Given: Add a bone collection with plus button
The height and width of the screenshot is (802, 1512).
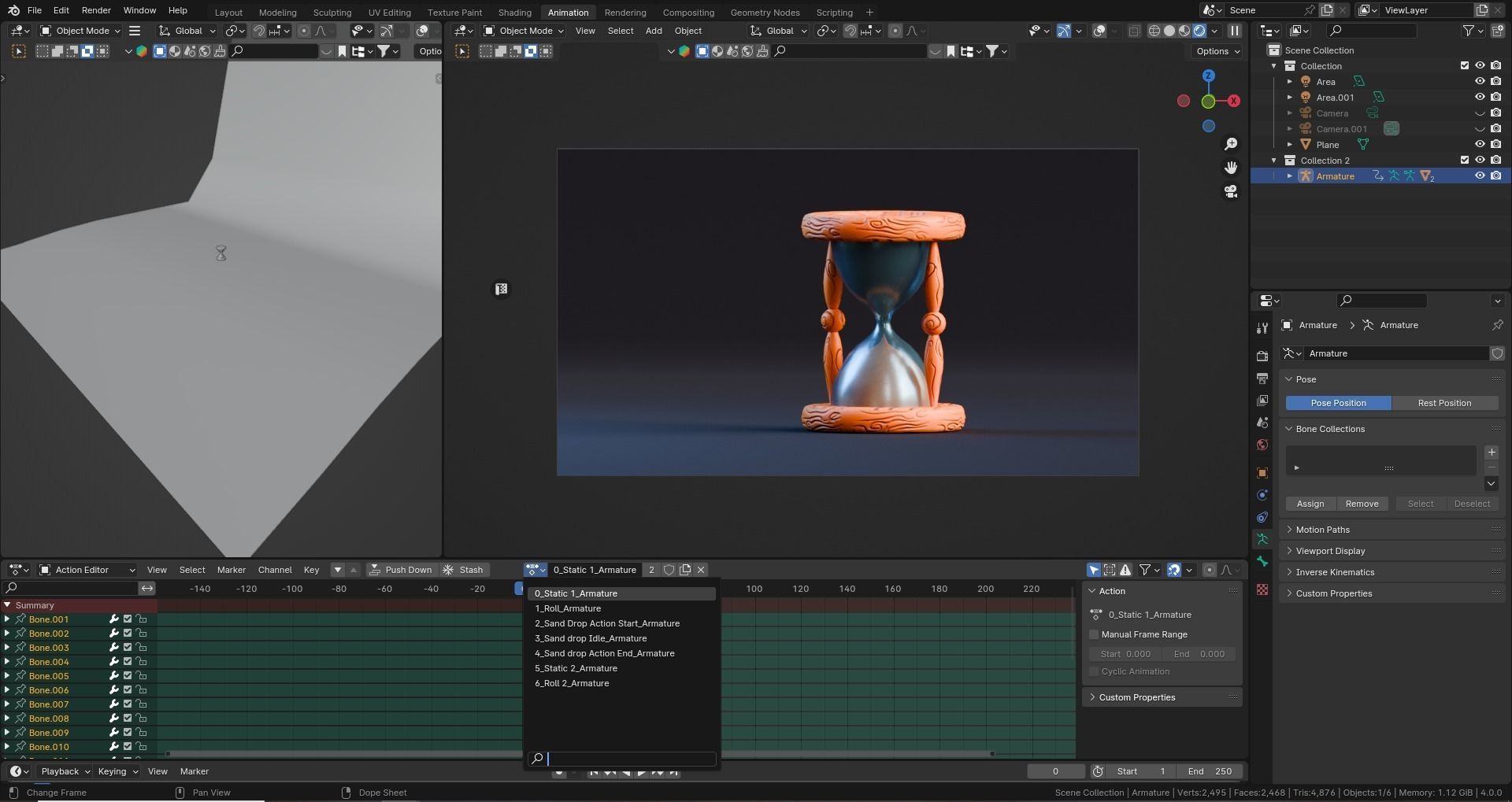Looking at the screenshot, I should [1492, 453].
